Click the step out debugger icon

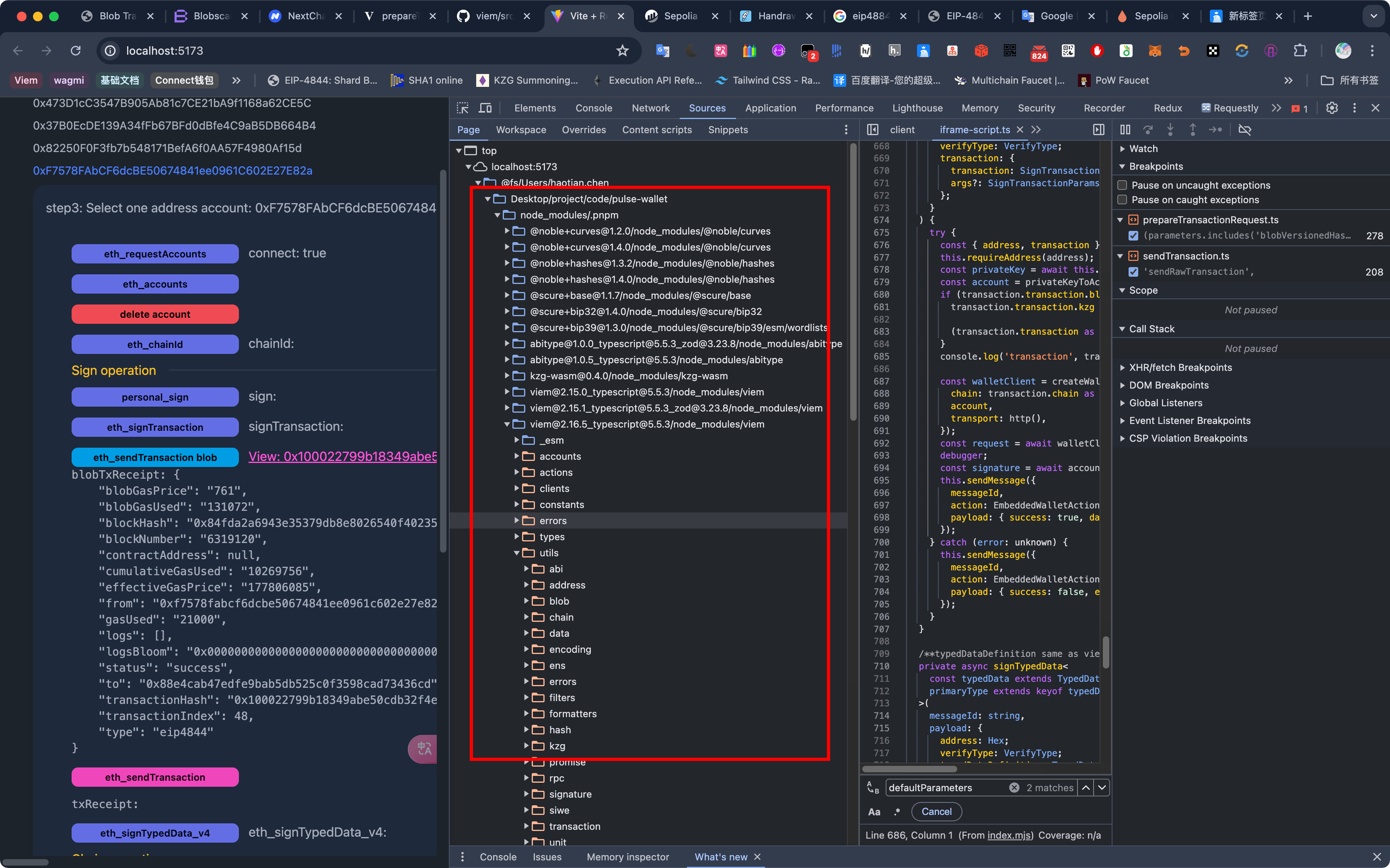click(x=1193, y=130)
